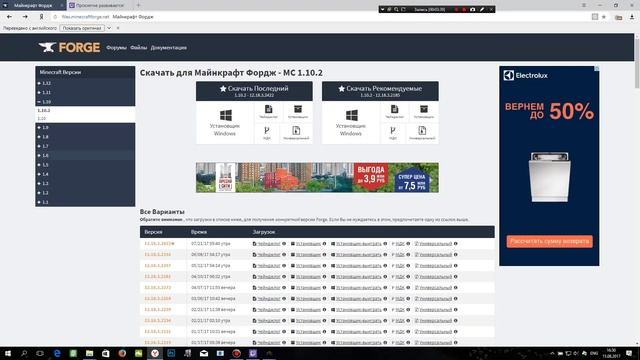640x360 pixels.
Task: Download the Latest Windows installer
Action: [x=225, y=122]
